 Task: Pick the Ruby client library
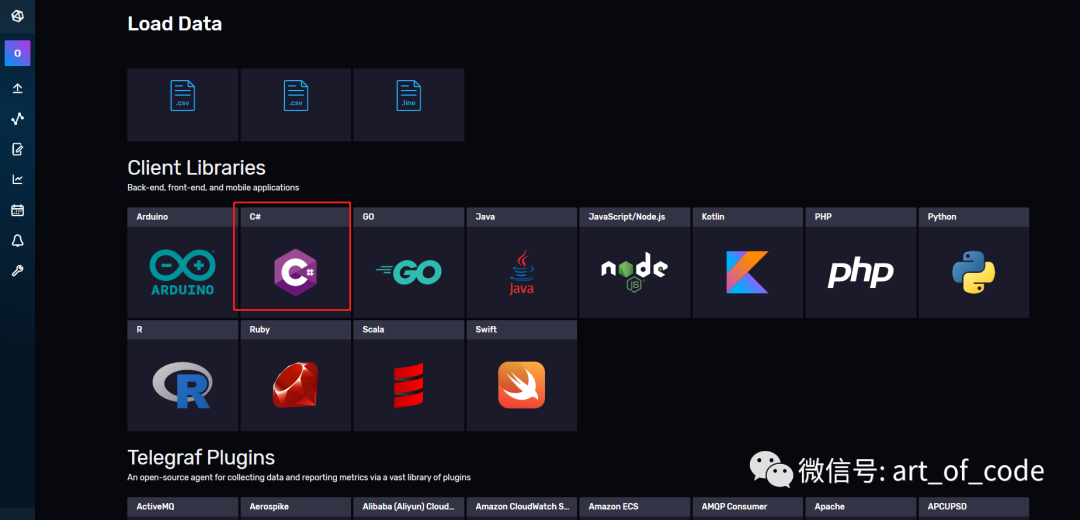click(x=295, y=382)
